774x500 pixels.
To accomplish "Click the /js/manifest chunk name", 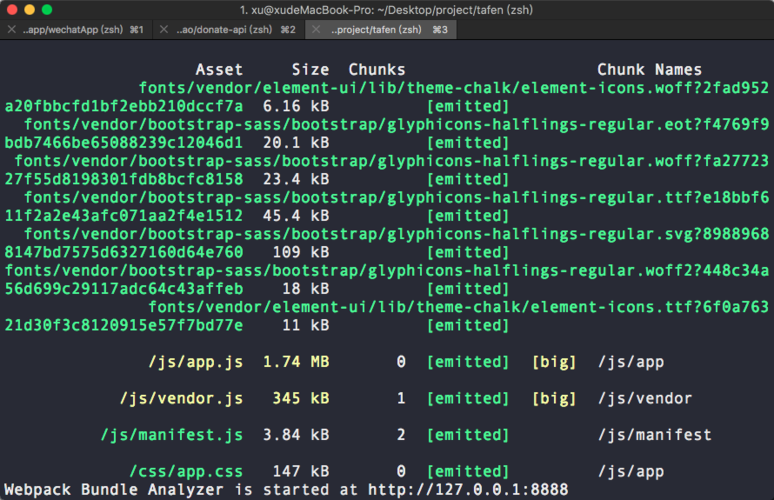I will point(654,435).
